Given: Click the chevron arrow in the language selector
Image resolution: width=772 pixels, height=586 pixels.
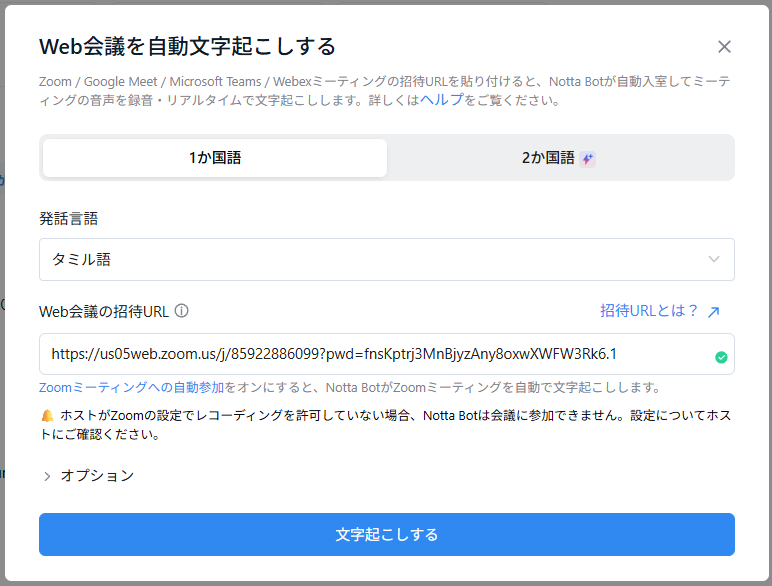Looking at the screenshot, I should [x=714, y=260].
